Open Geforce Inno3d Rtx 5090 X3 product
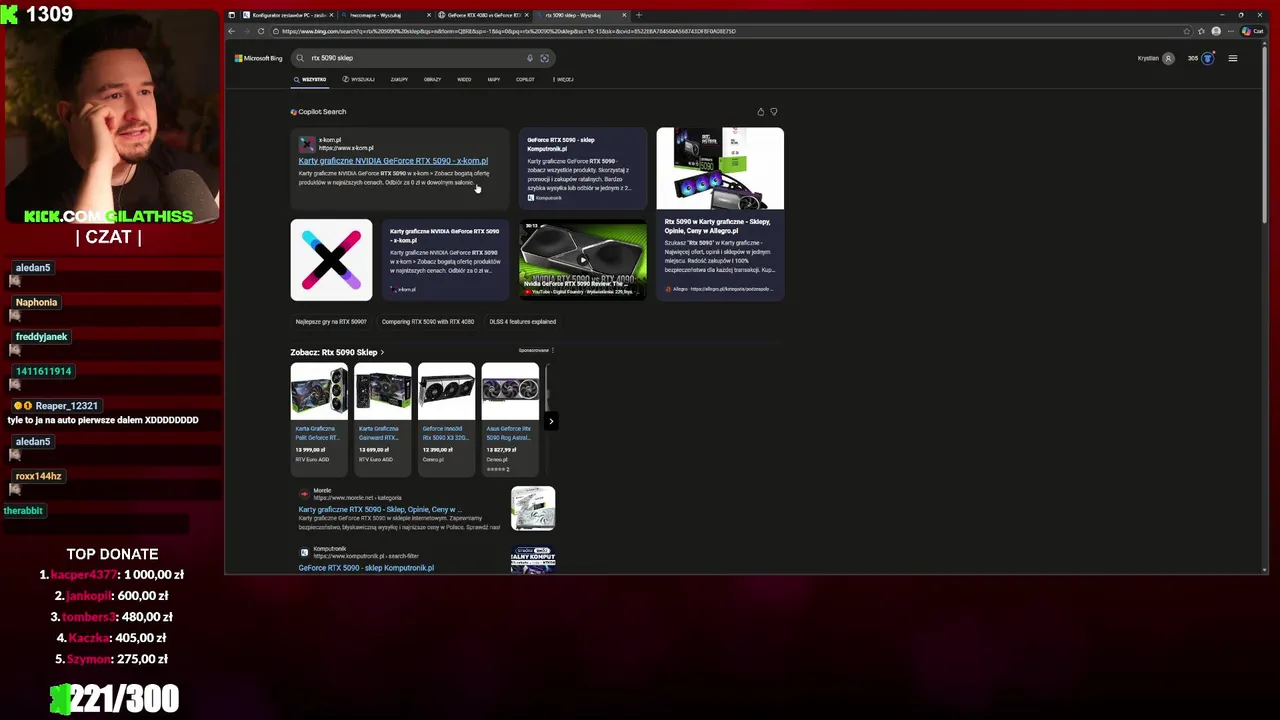1280x720 pixels. (x=446, y=418)
